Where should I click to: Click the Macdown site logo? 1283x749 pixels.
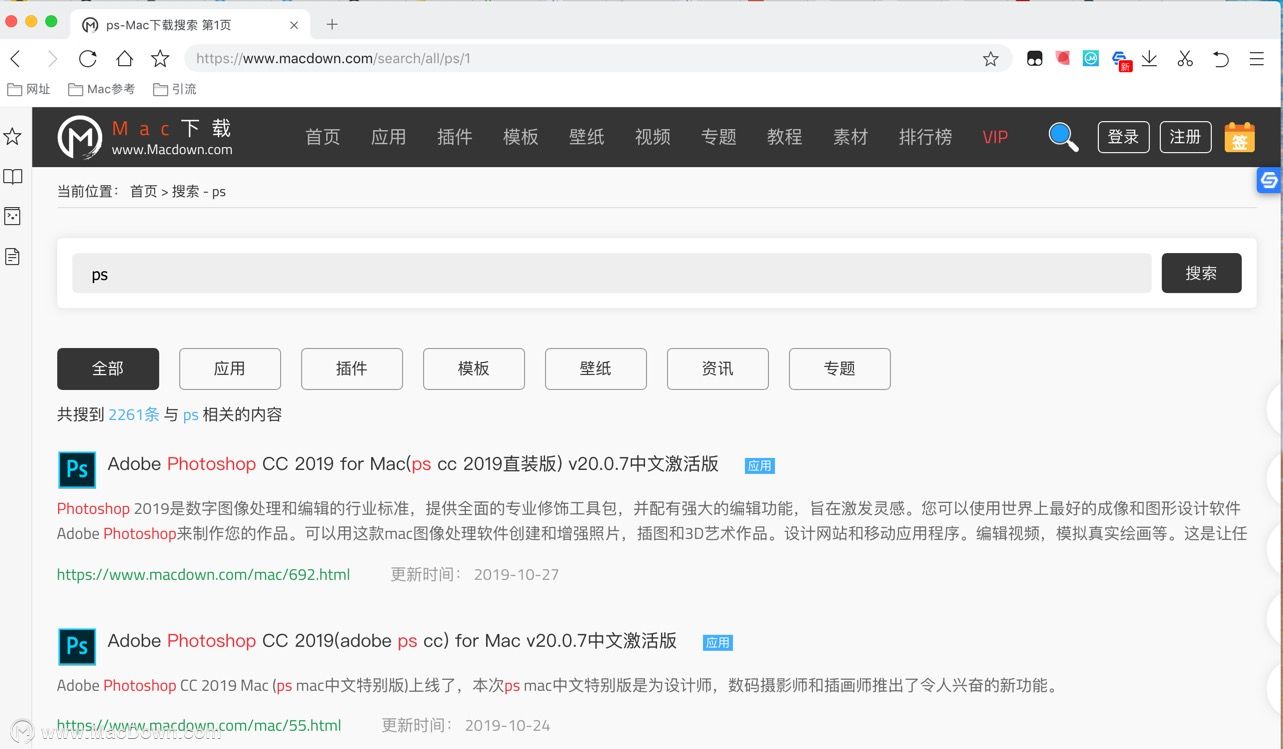145,137
